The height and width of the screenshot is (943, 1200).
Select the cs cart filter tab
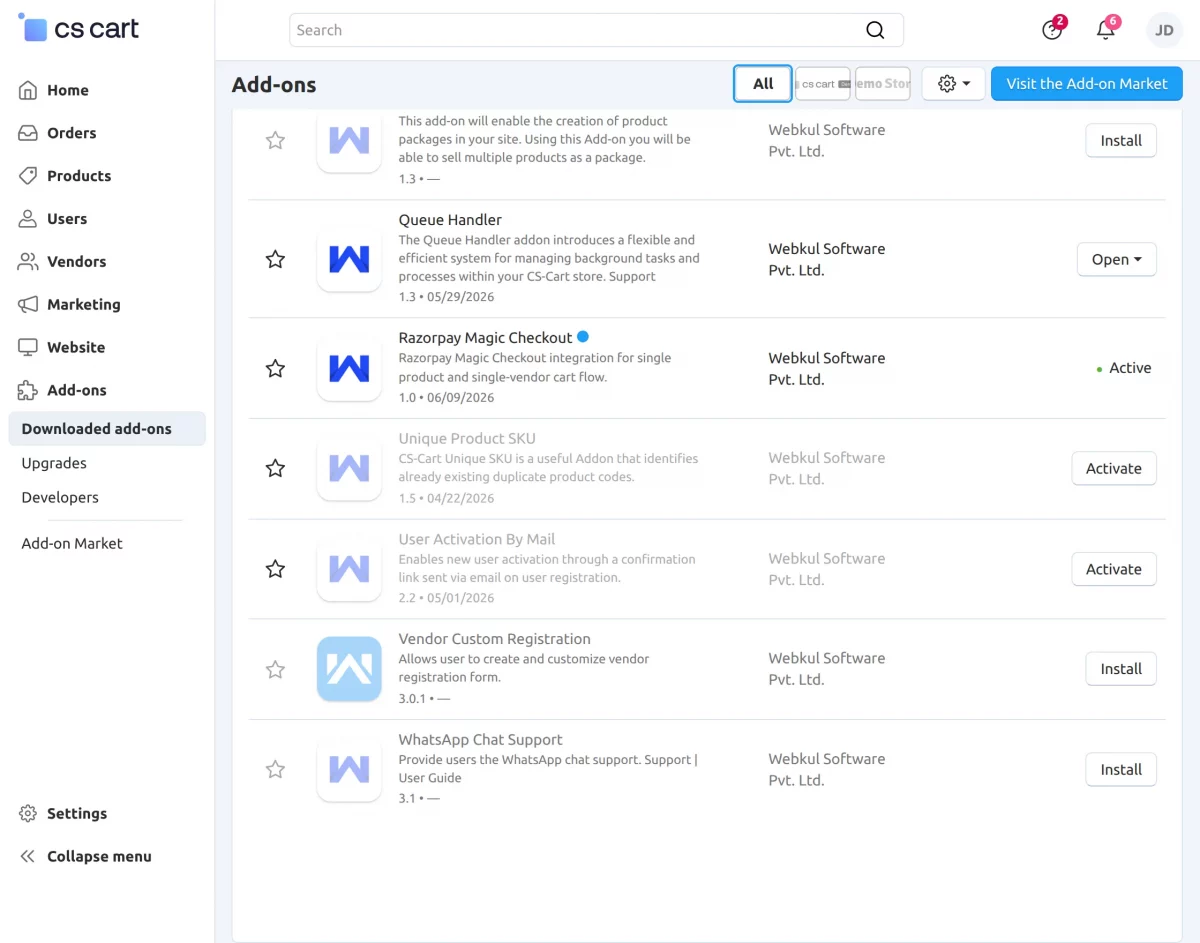pos(823,84)
